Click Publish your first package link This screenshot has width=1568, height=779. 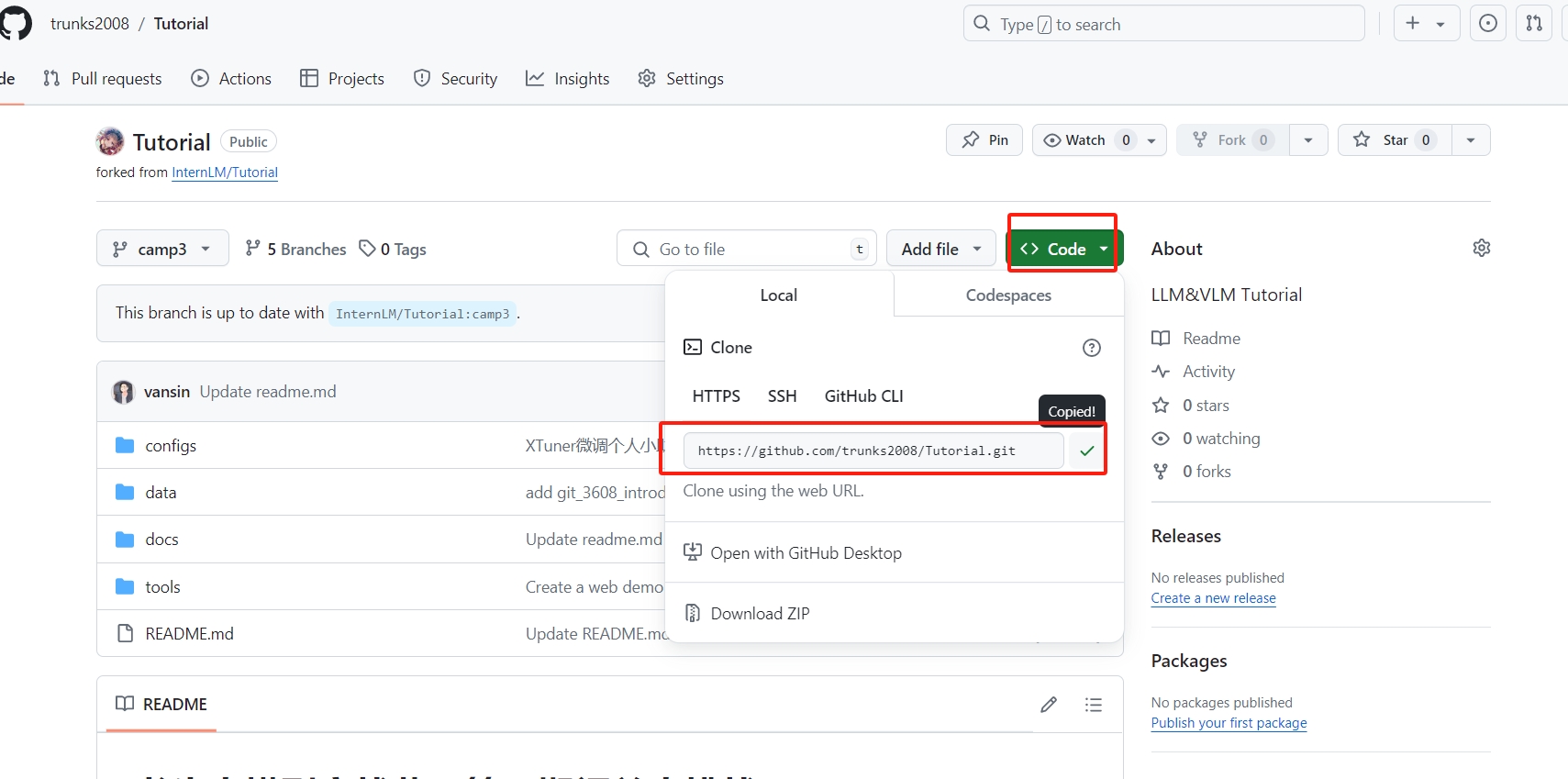point(1229,723)
